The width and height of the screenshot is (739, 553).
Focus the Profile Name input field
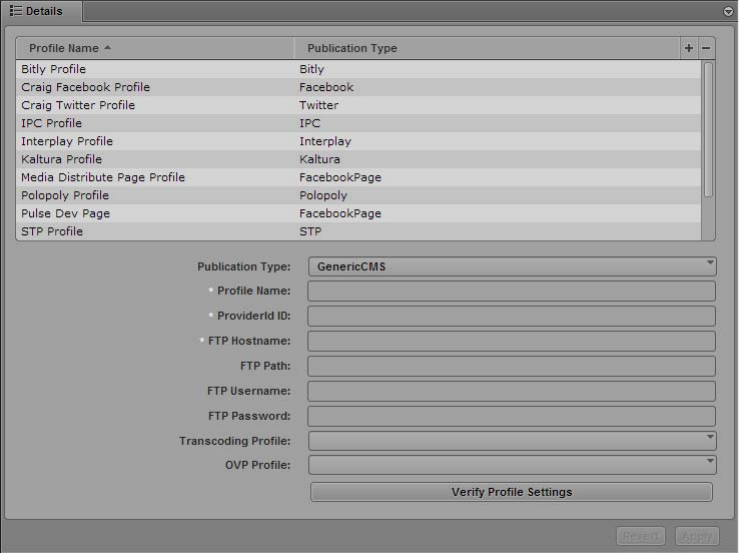point(511,291)
